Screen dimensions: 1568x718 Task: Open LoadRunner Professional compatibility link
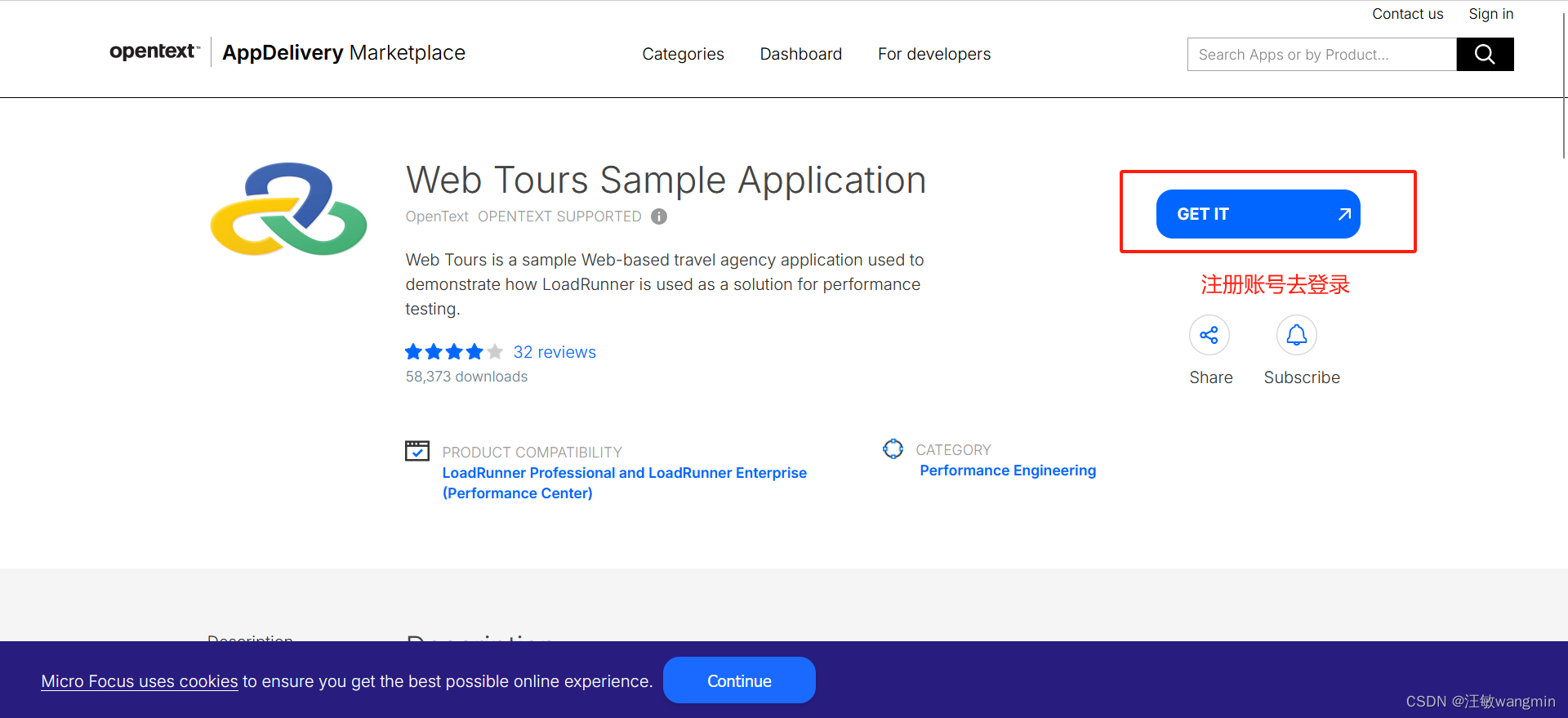click(x=625, y=483)
